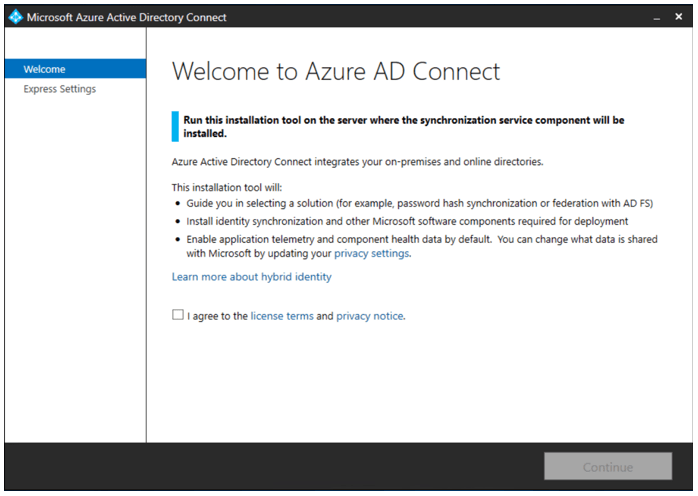
Task: Click the Welcome to Azure AD Connect heading
Action: (x=336, y=72)
